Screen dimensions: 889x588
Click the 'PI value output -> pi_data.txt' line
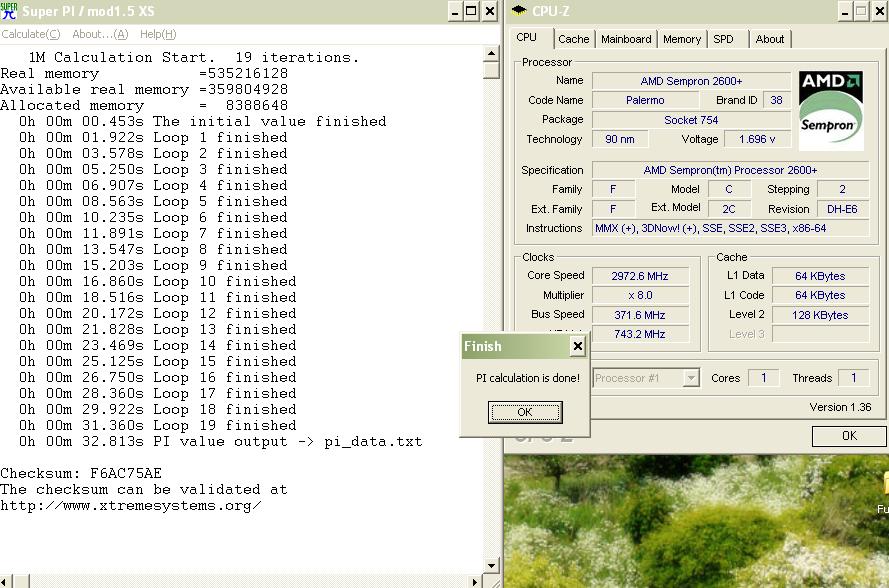tap(221, 441)
